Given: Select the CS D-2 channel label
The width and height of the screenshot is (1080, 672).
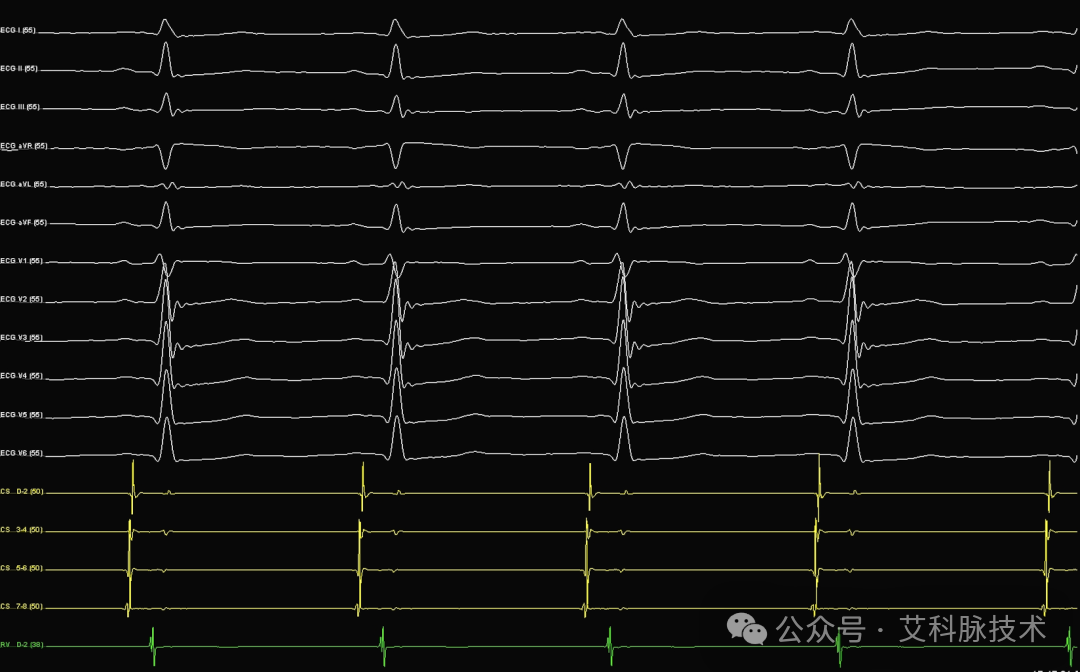Looking at the screenshot, I should click(22, 492).
